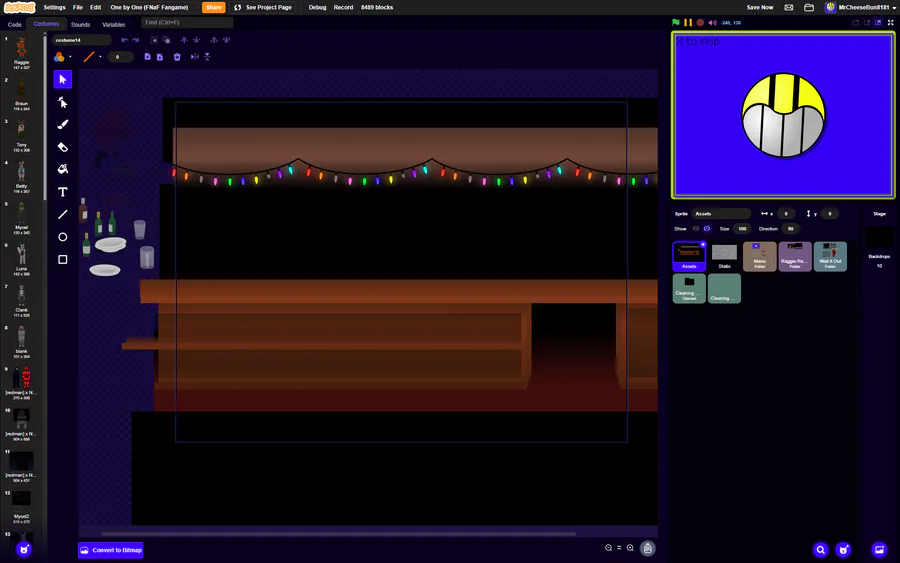
Task: Set sprite to shown with eye icon
Action: tap(696, 228)
